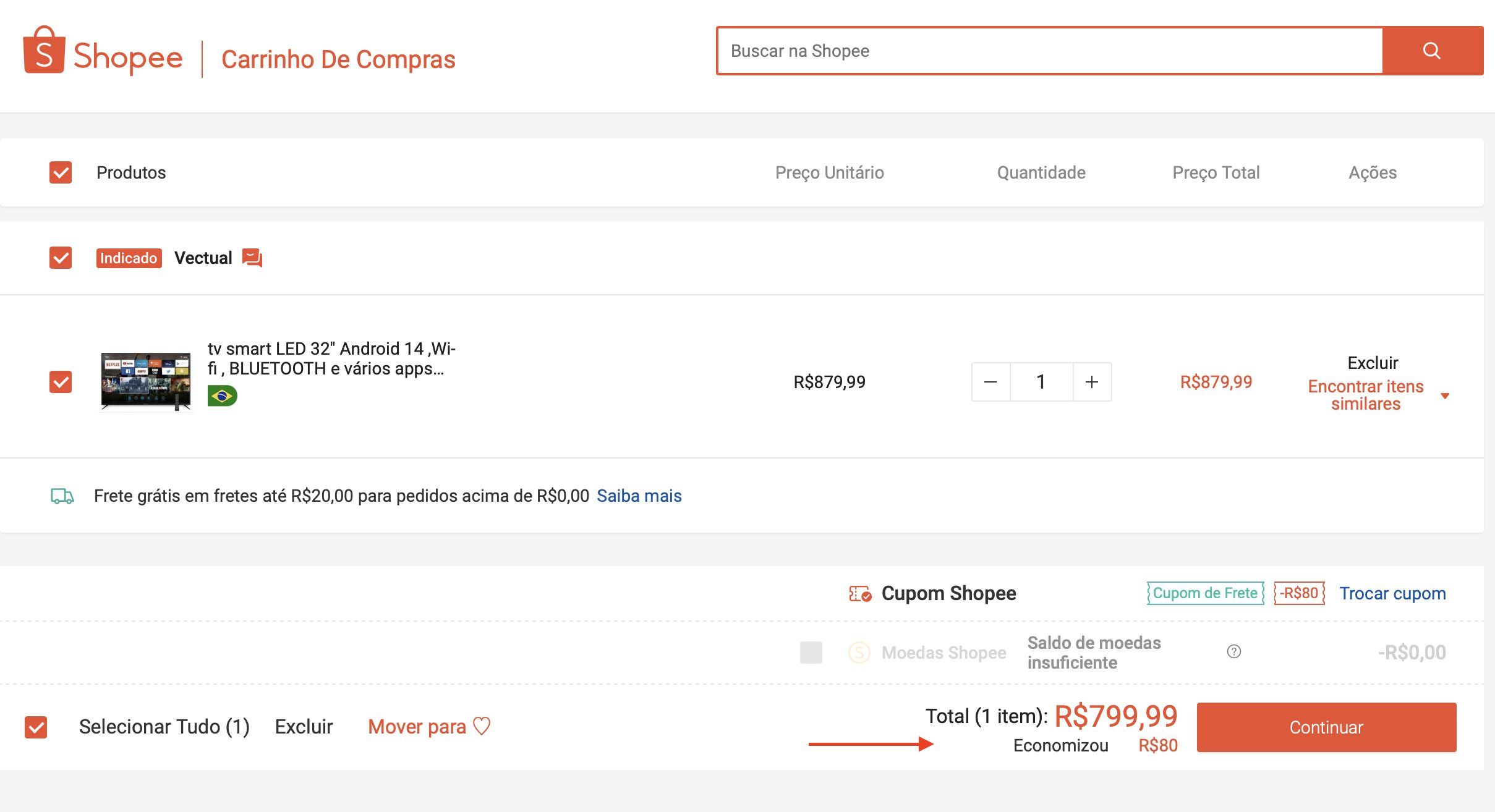Click the Moedas Shopee coin icon
This screenshot has width=1495, height=812.
859,653
